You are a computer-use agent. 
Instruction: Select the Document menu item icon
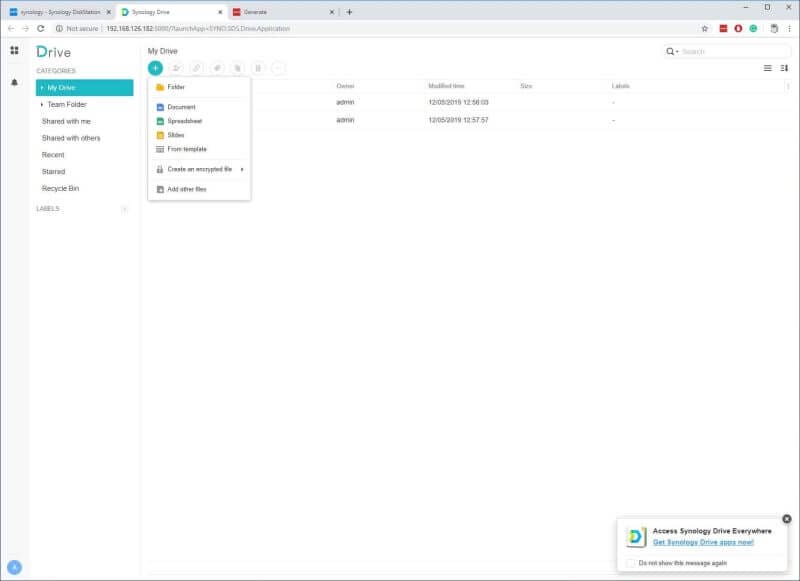point(158,106)
